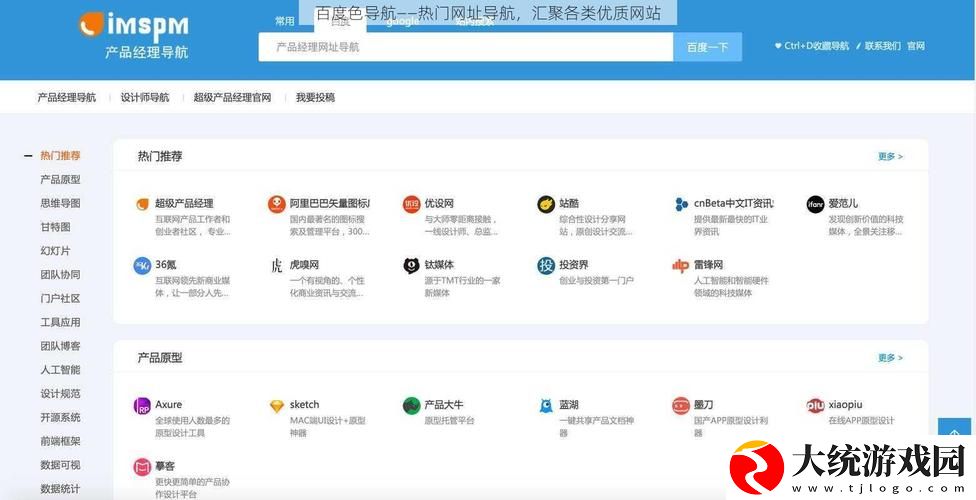Click the 官网 header link
Screen dimensions: 976x500
[916, 46]
